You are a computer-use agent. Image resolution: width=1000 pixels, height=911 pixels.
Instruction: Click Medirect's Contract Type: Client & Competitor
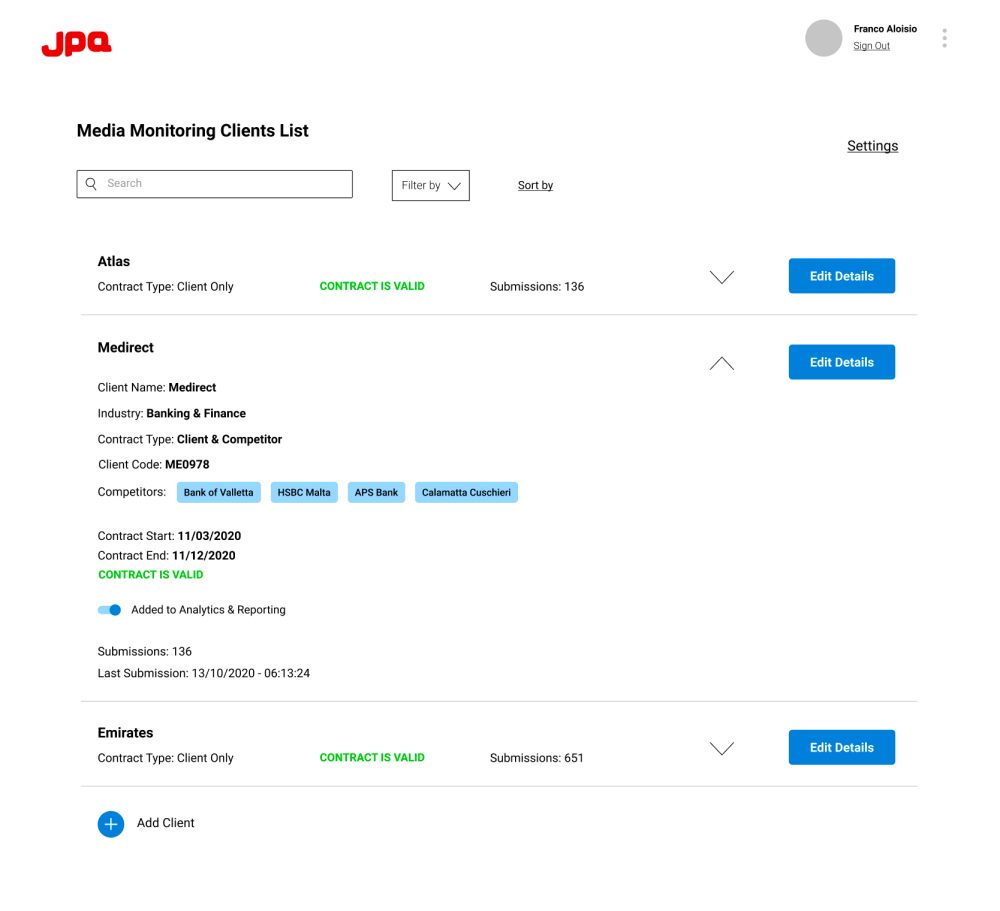point(189,440)
